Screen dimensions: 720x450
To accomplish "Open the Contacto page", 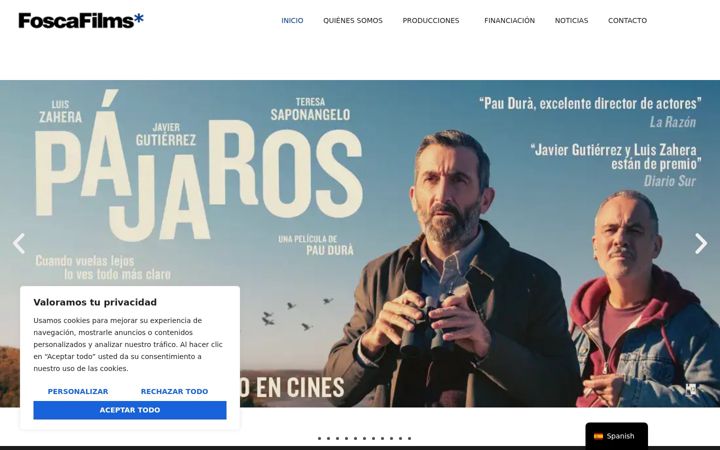I will 627,20.
